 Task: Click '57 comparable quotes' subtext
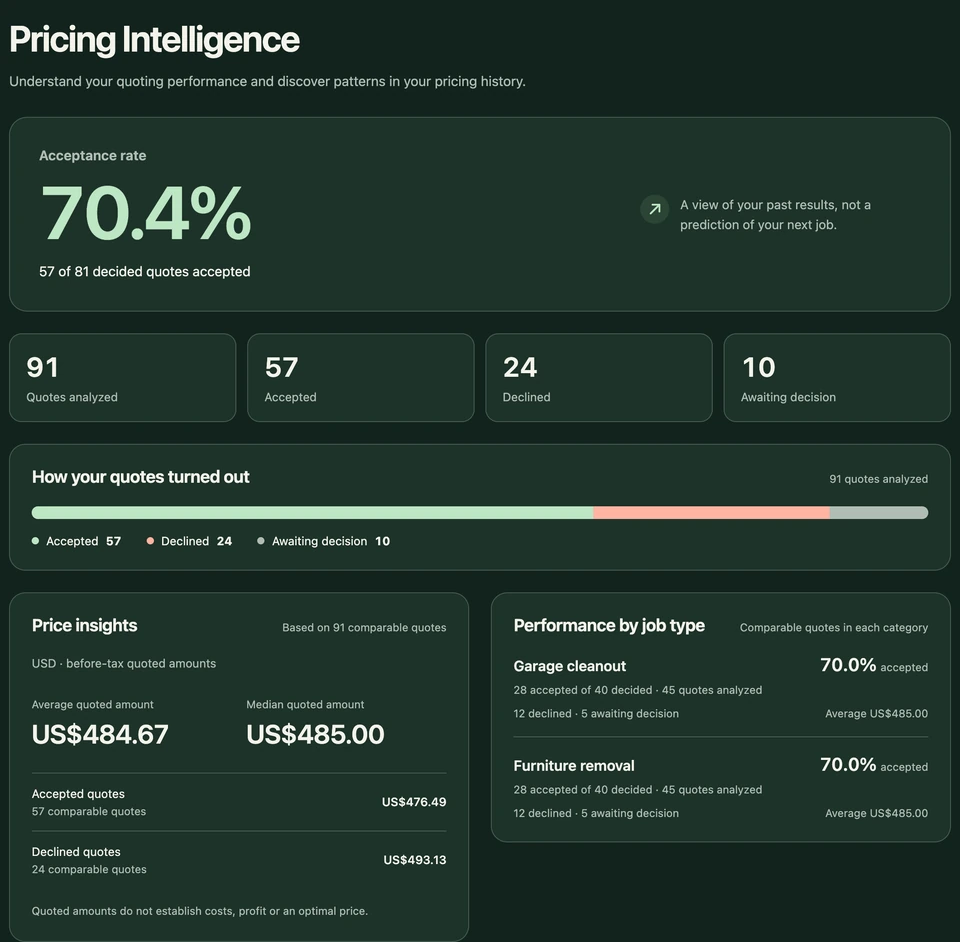tap(89, 812)
